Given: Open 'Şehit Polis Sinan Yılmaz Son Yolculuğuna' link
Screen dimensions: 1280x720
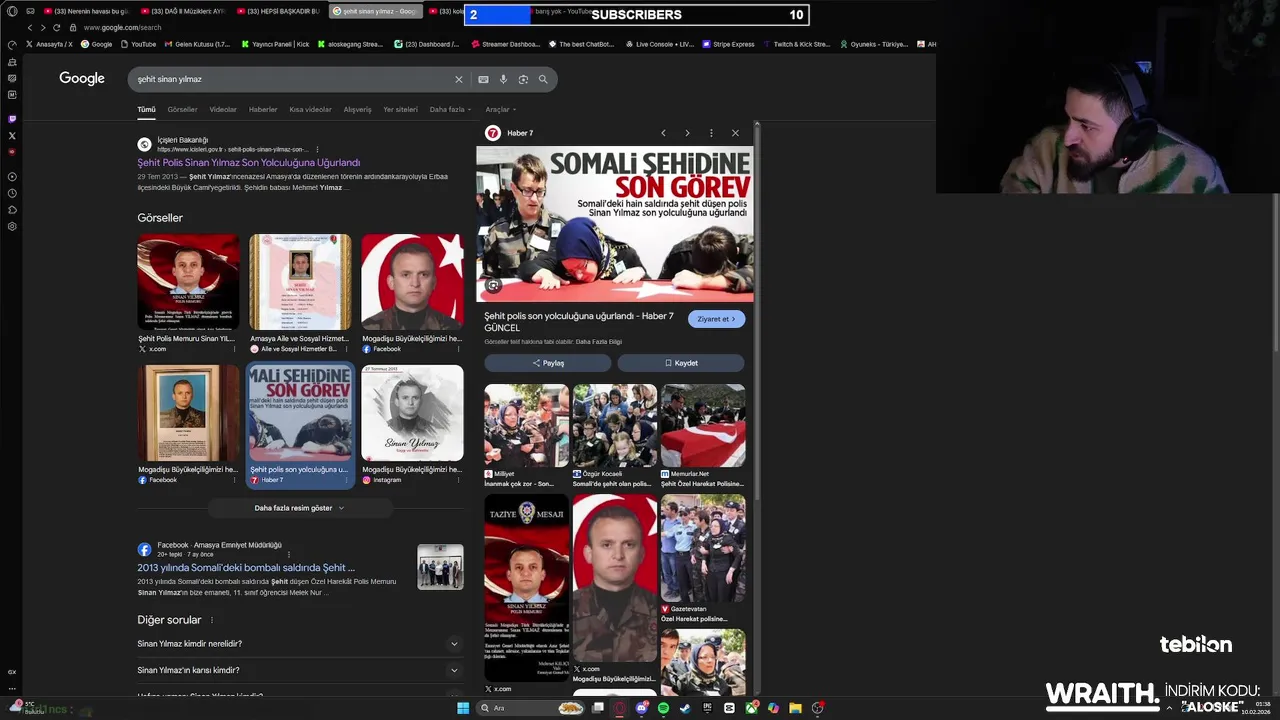Looking at the screenshot, I should [x=249, y=163].
